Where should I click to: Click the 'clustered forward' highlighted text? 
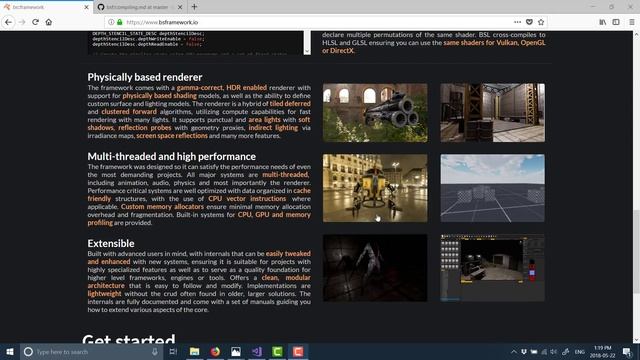(129, 111)
